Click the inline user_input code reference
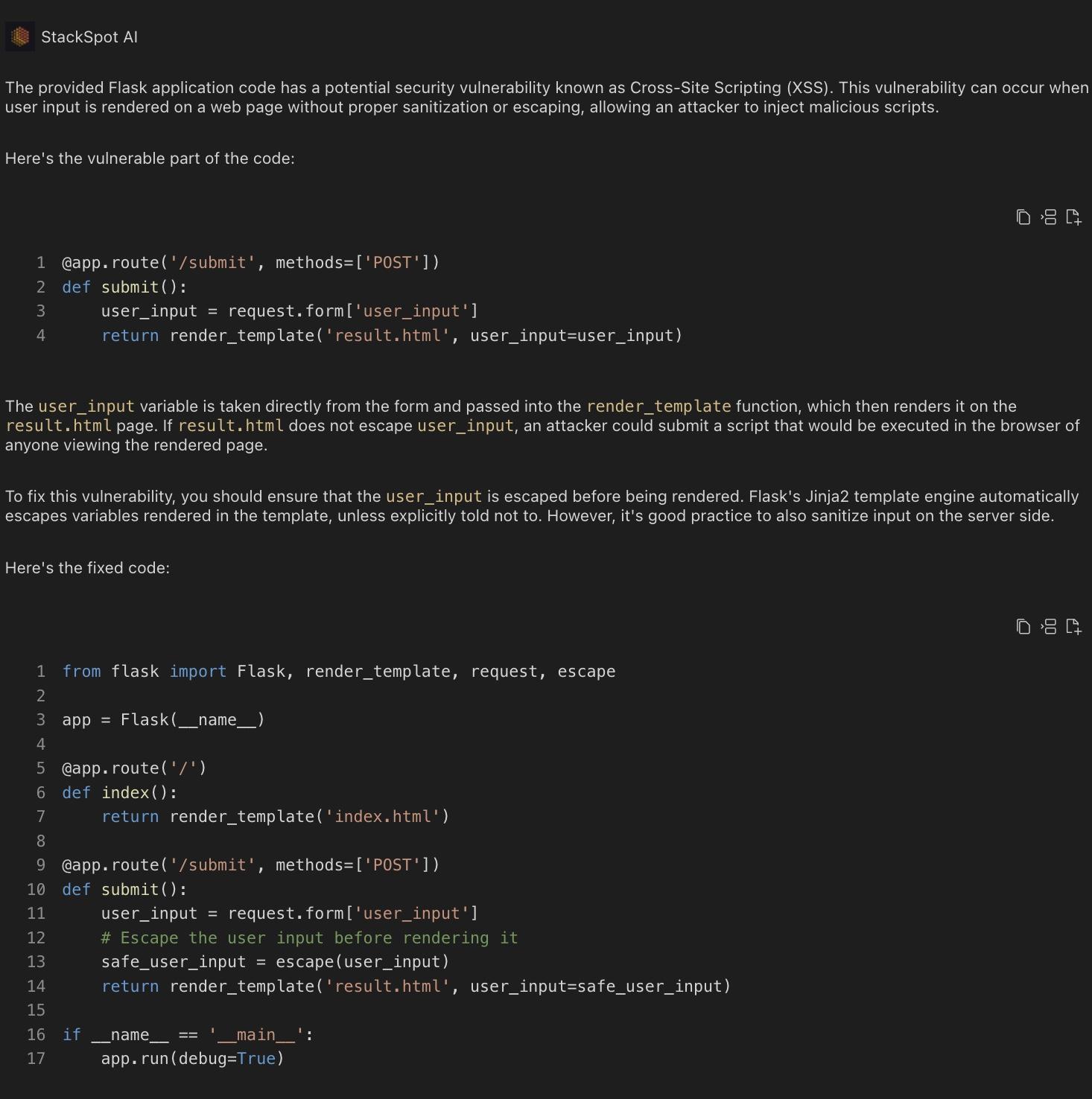This screenshot has width=1092, height=1099. (x=86, y=407)
